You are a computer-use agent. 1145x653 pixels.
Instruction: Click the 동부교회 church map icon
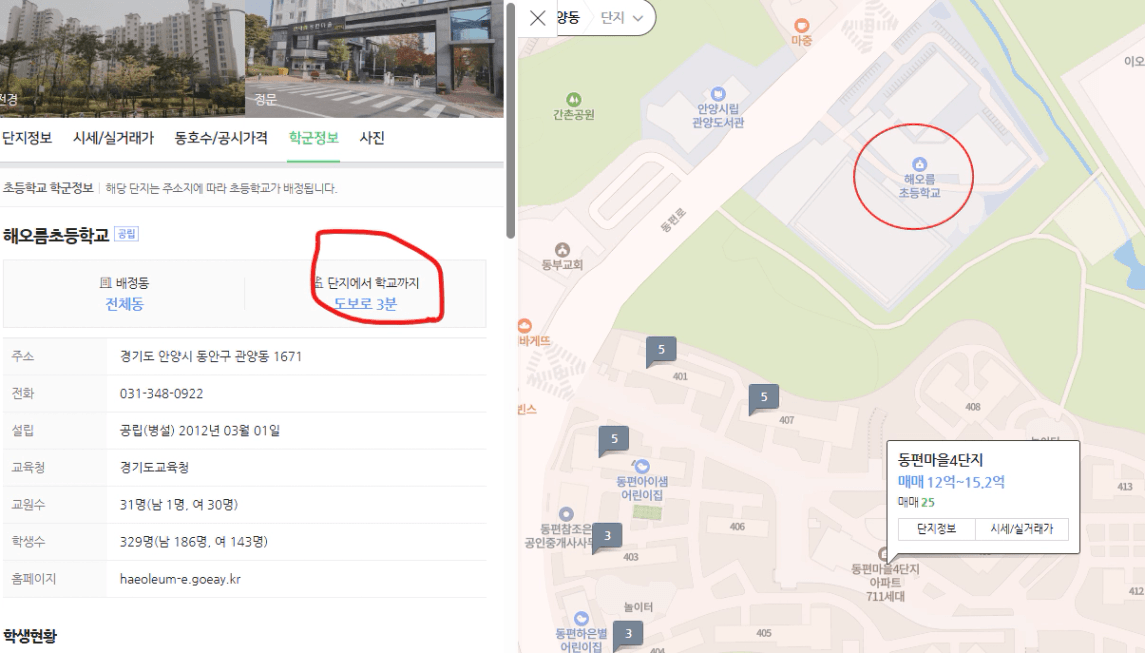coord(562,250)
